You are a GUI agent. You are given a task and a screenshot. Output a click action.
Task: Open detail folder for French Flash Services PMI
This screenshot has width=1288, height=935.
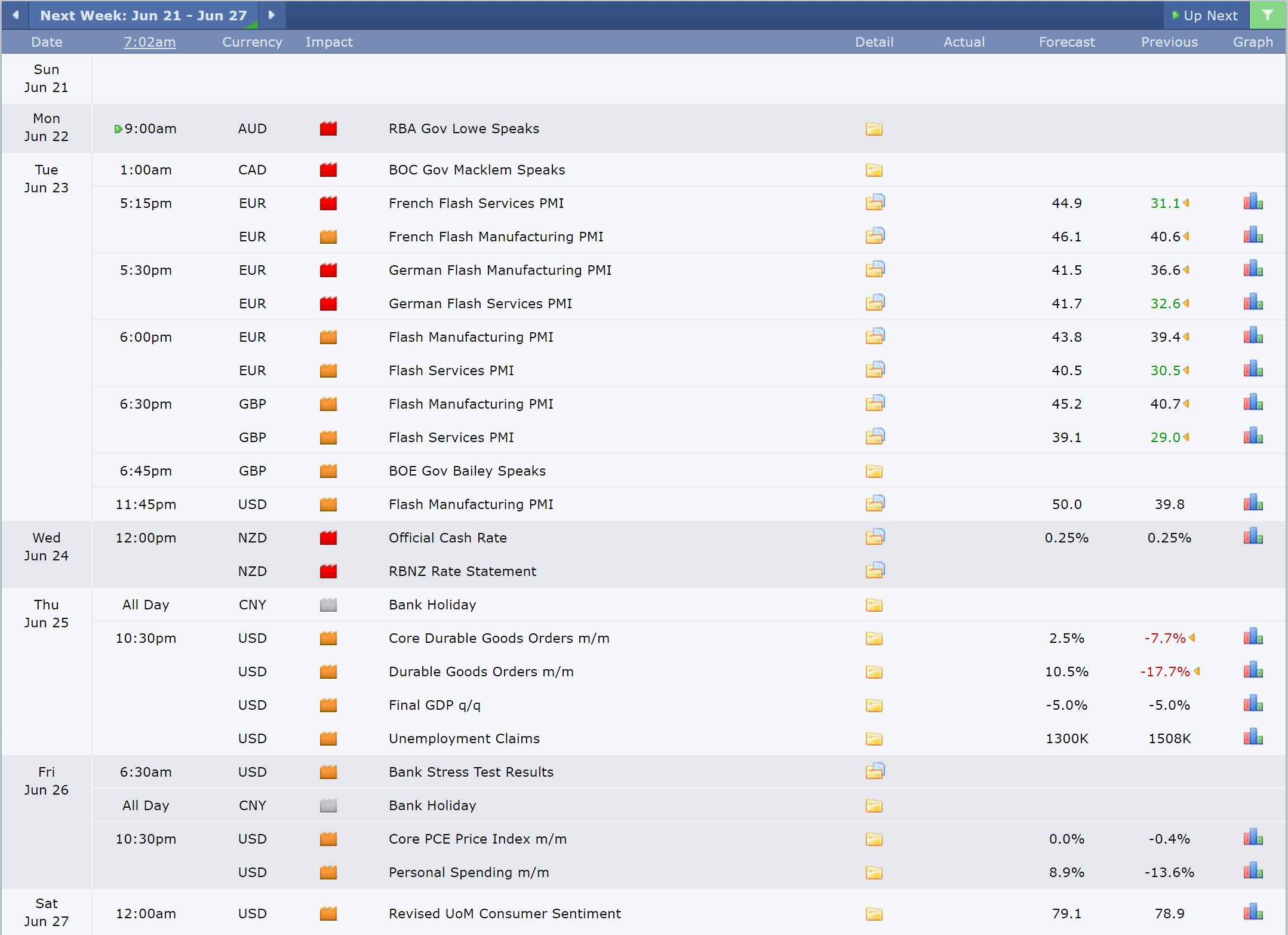(x=875, y=203)
